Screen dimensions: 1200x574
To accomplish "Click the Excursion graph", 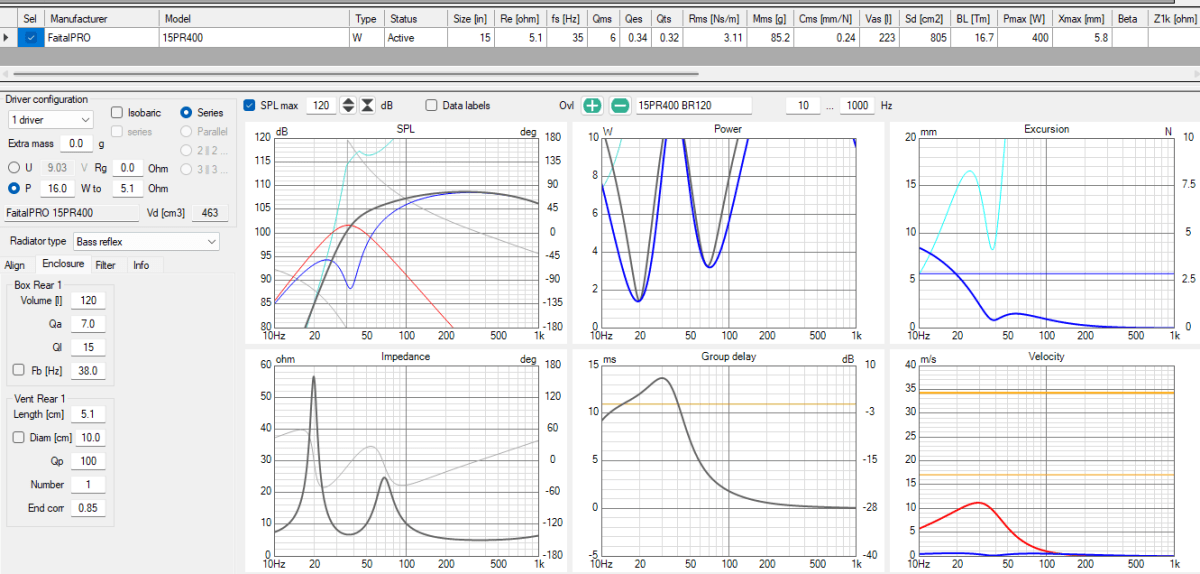I will point(1045,231).
